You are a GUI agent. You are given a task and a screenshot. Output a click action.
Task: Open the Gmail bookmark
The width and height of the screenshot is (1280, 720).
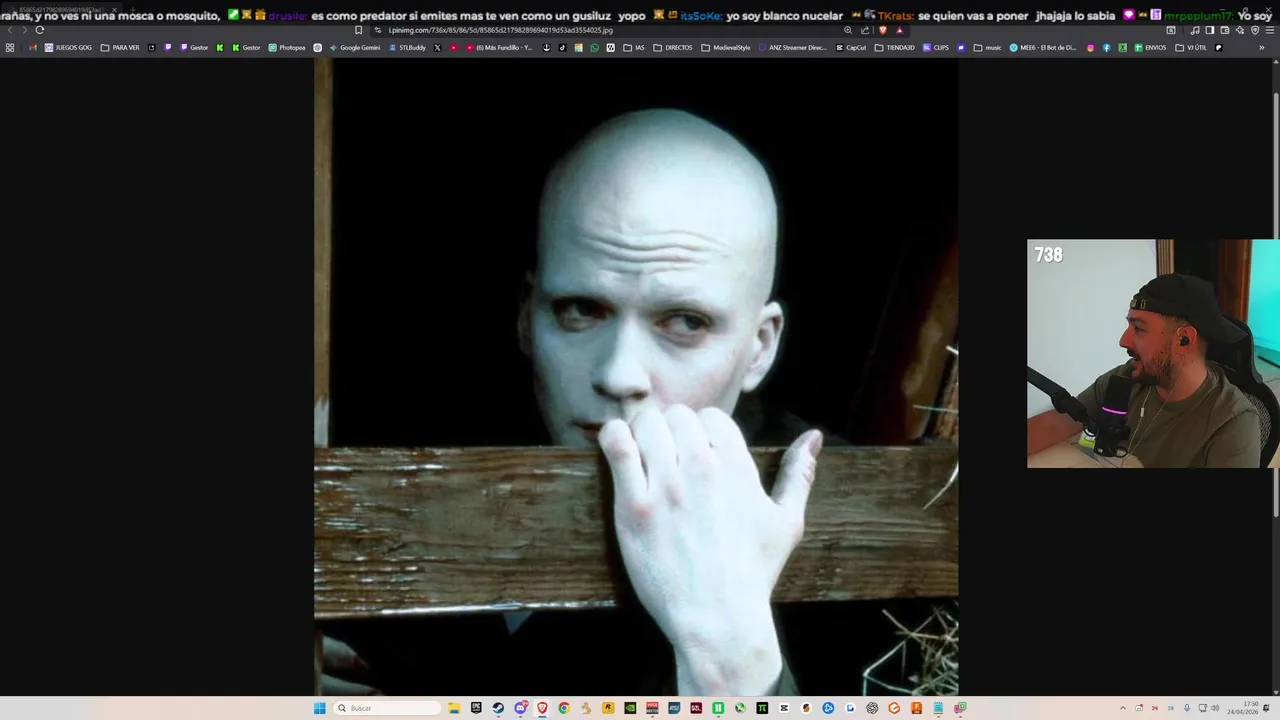[x=33, y=47]
